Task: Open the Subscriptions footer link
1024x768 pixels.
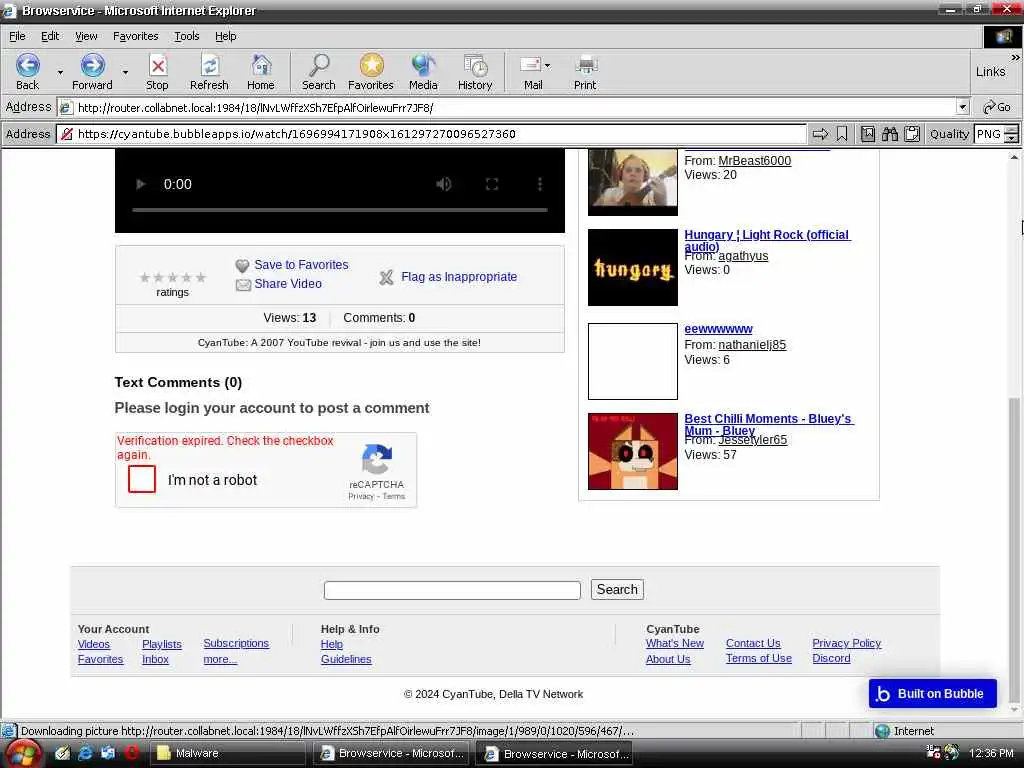Action: click(x=236, y=643)
